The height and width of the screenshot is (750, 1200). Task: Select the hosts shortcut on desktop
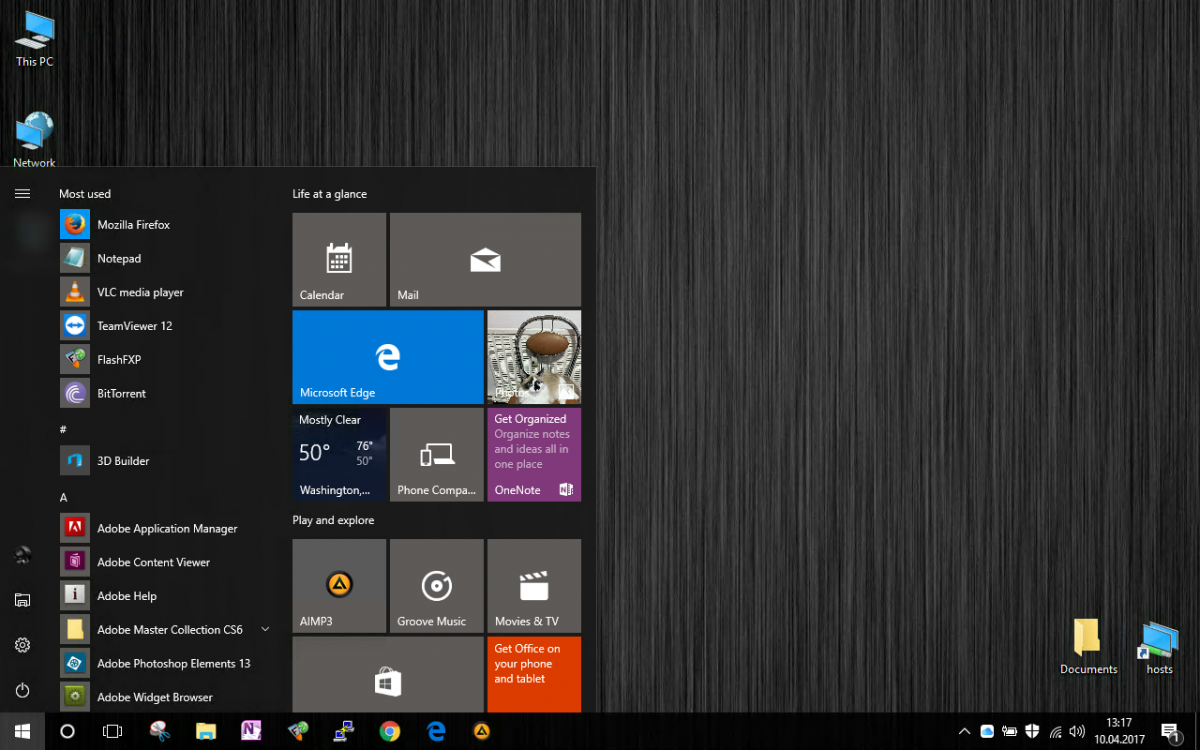(x=1159, y=647)
